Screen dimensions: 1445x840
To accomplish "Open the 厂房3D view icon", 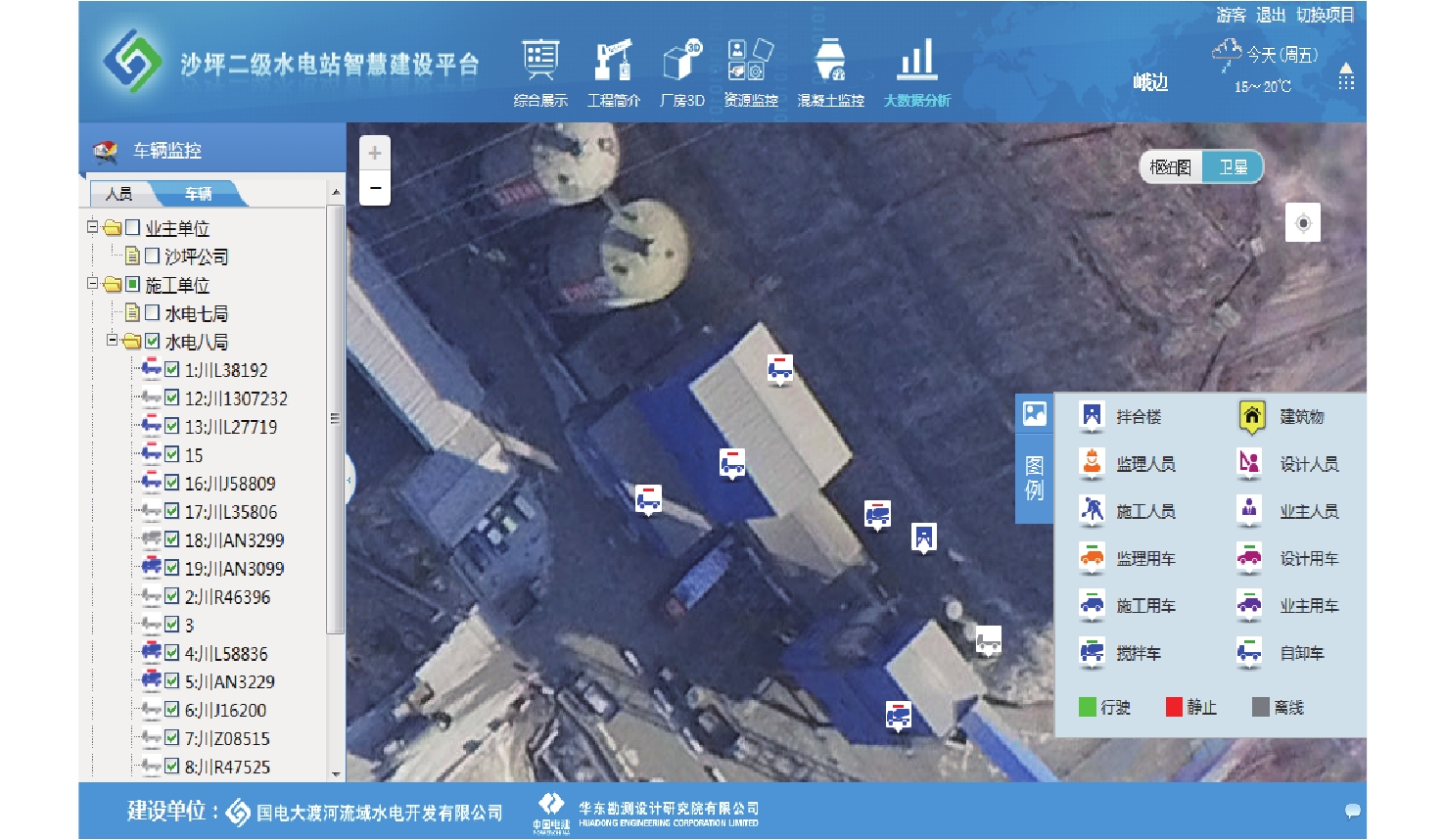I will 682,61.
